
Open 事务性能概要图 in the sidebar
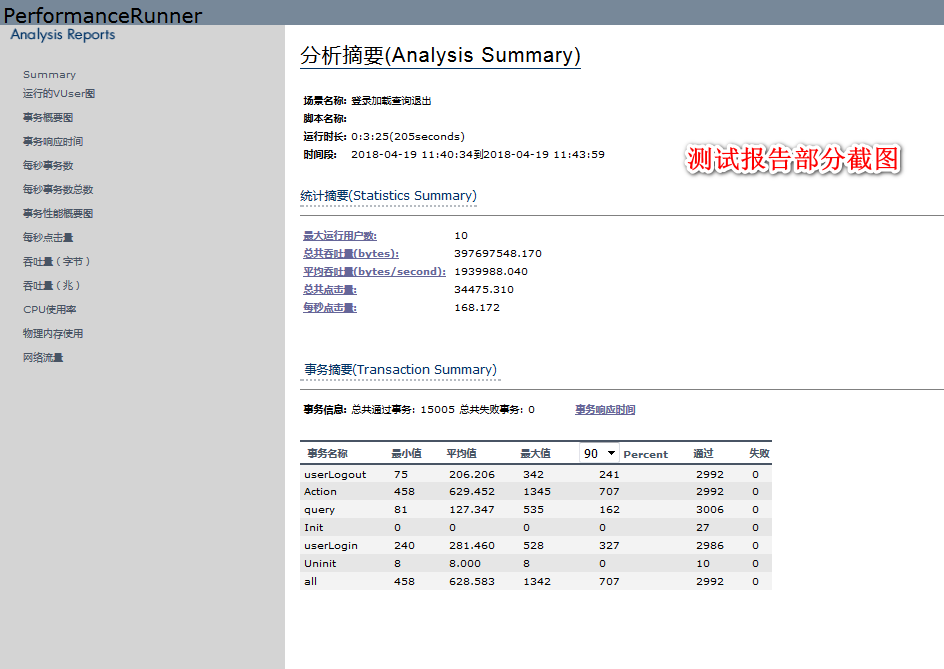pos(58,214)
